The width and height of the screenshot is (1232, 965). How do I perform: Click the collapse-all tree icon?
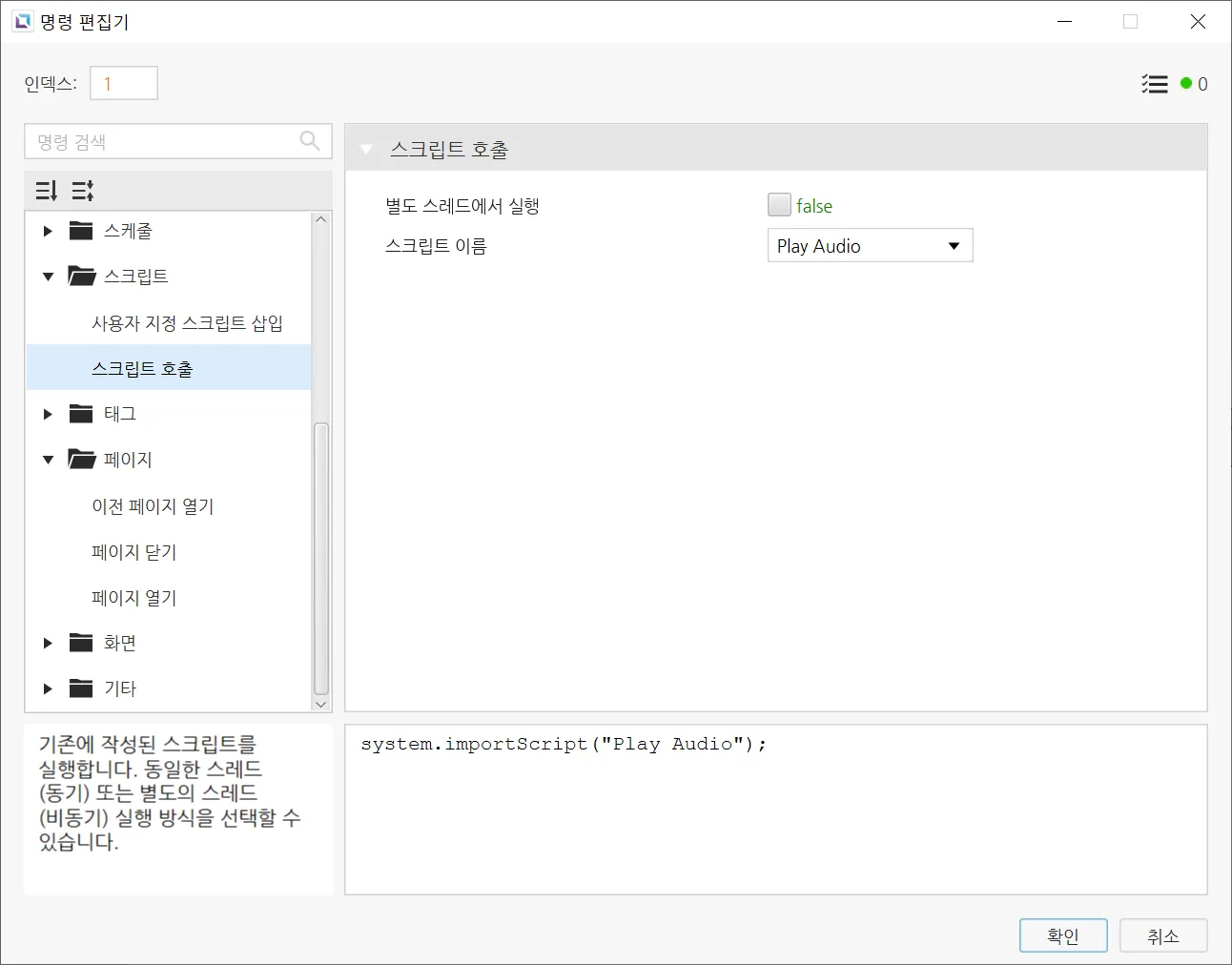83,191
